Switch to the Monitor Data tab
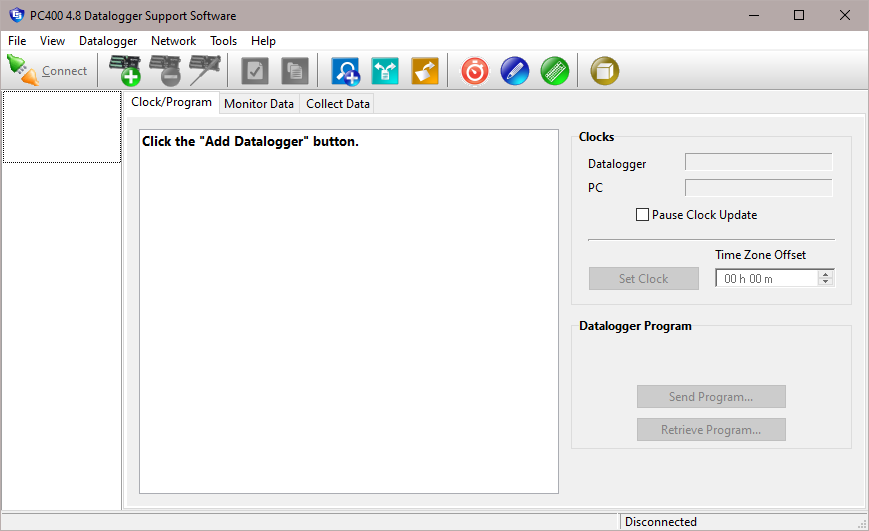The image size is (869, 531). 259,103
